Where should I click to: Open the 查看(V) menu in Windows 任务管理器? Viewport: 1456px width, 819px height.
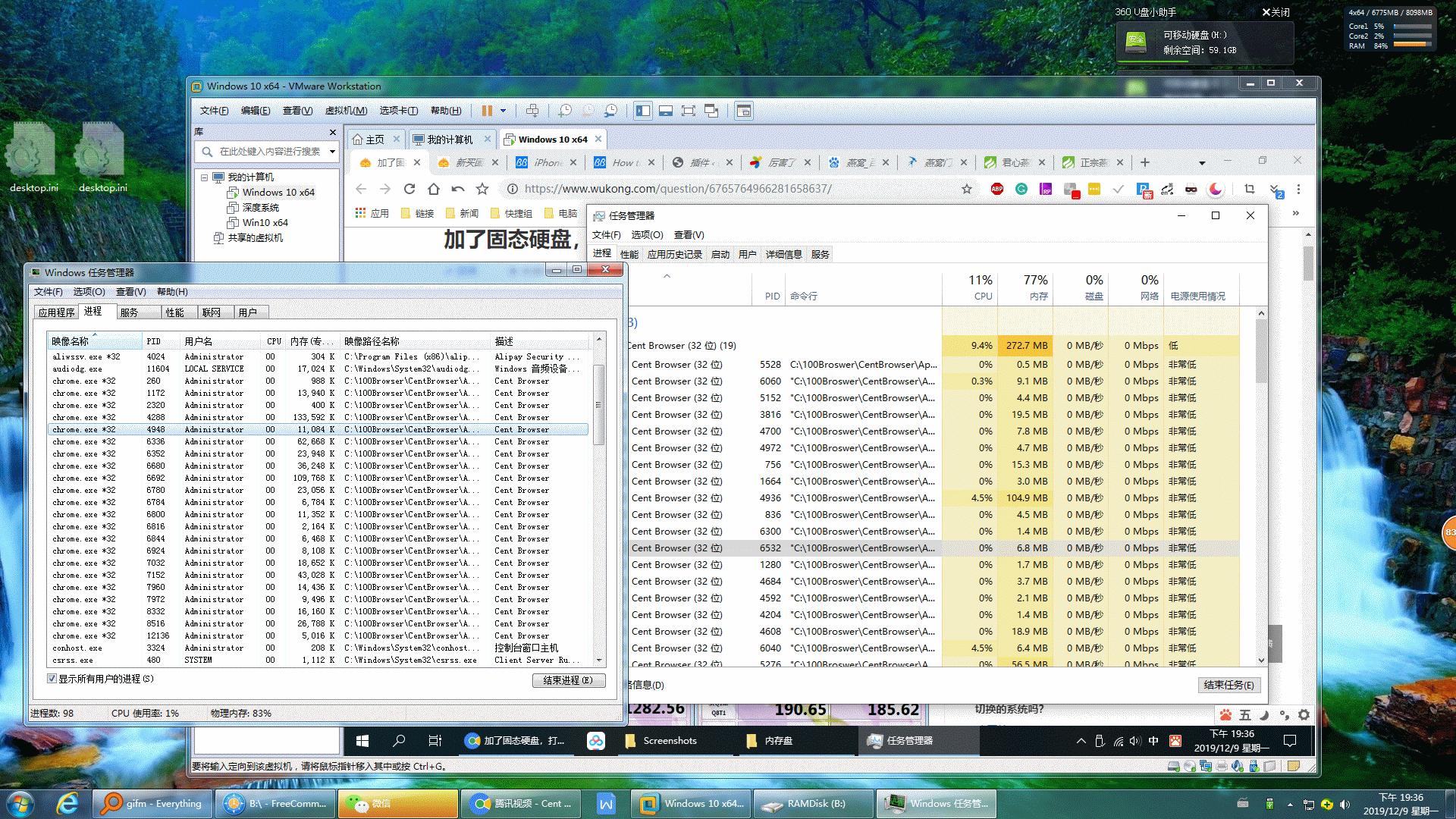point(130,292)
